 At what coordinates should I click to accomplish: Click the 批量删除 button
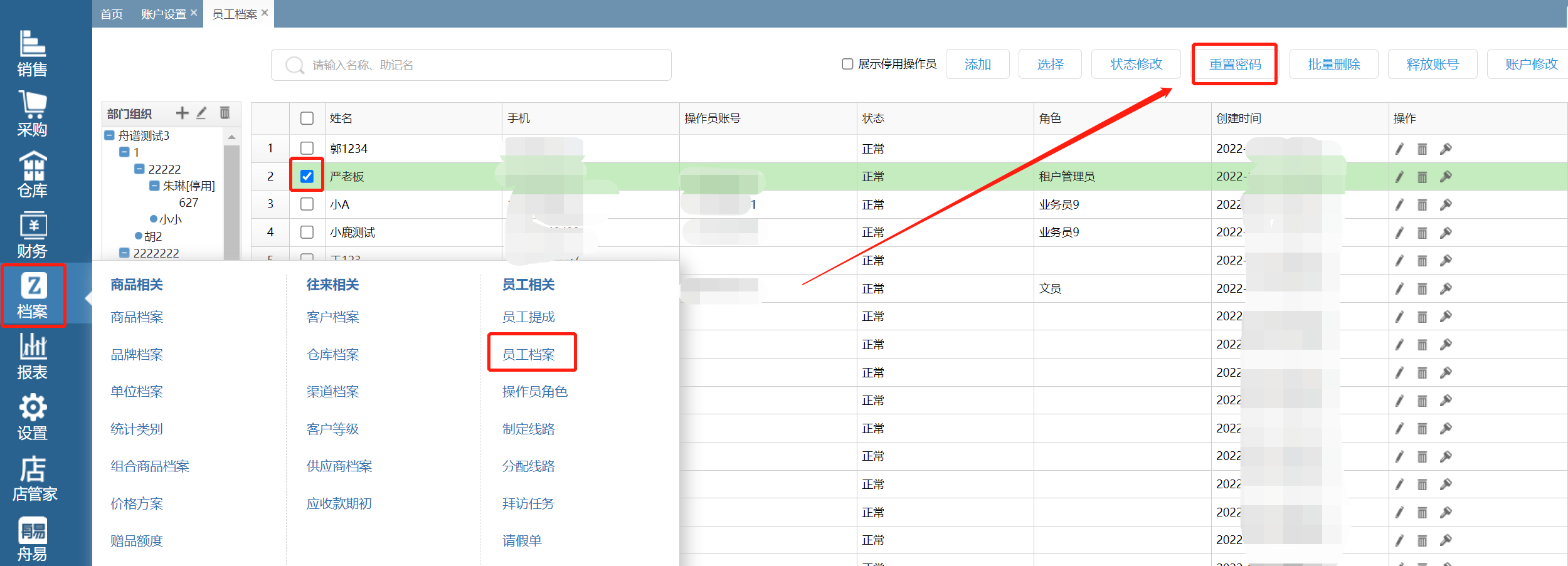click(x=1333, y=64)
